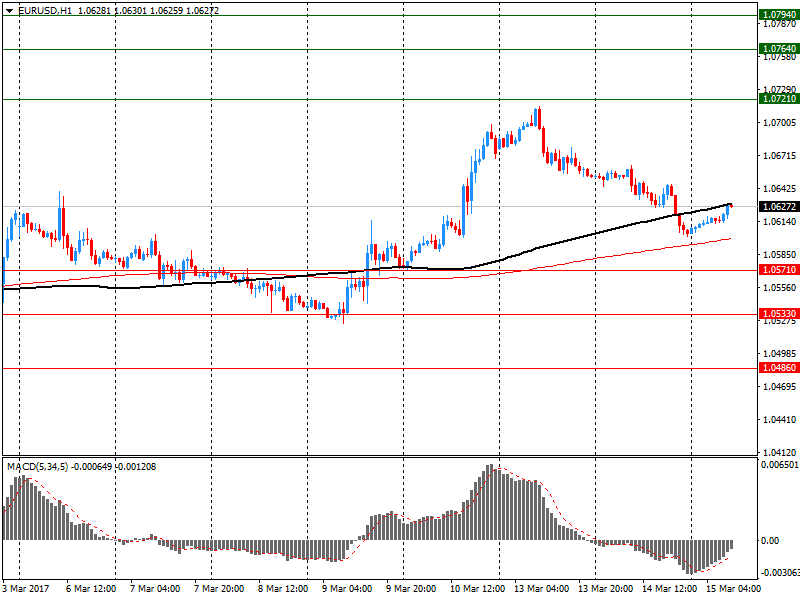Click the 1.04120 price scale value
The image size is (800, 600).
click(x=779, y=452)
